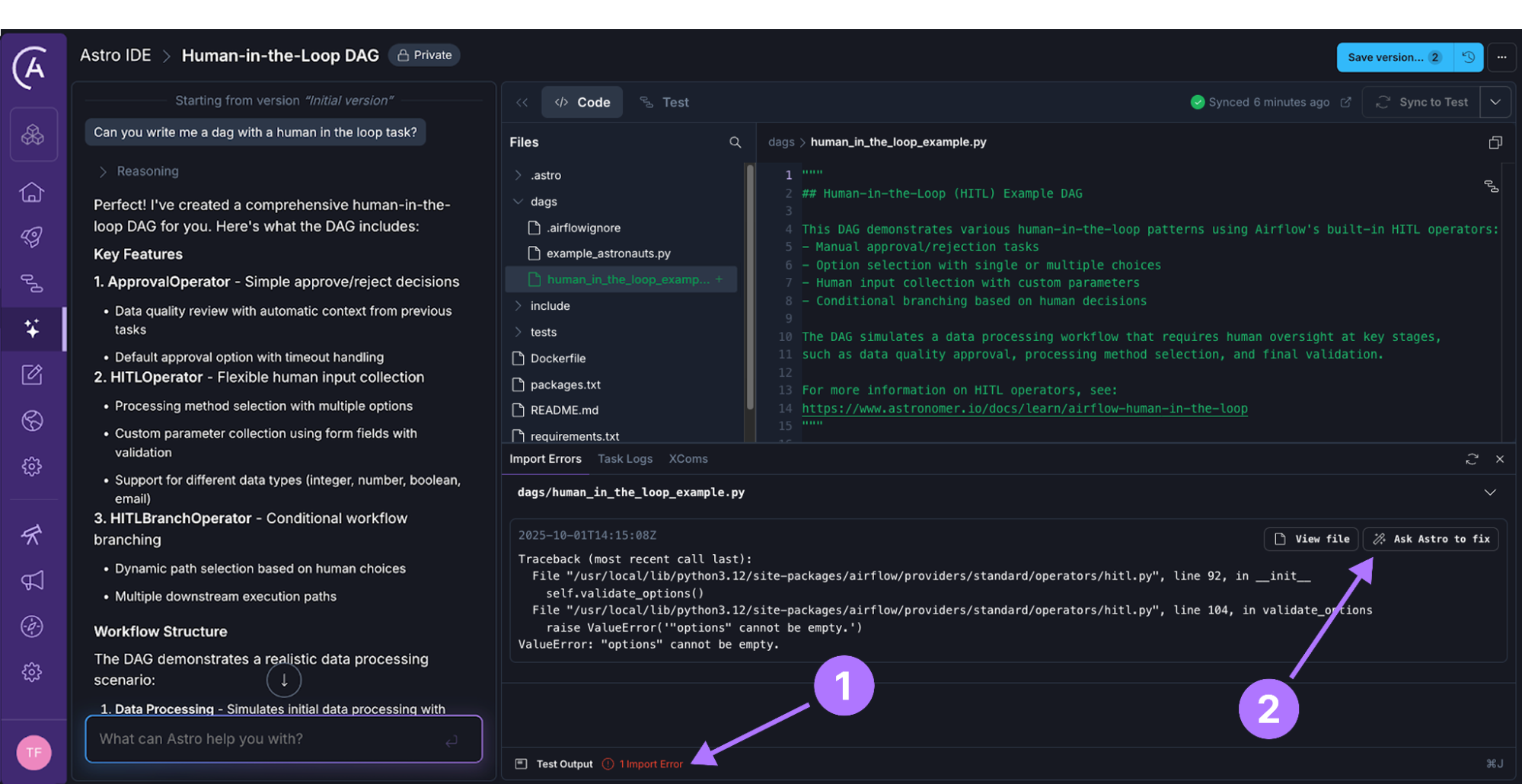Search files with the magnifier icon
This screenshot has width=1522, height=784.
(735, 142)
